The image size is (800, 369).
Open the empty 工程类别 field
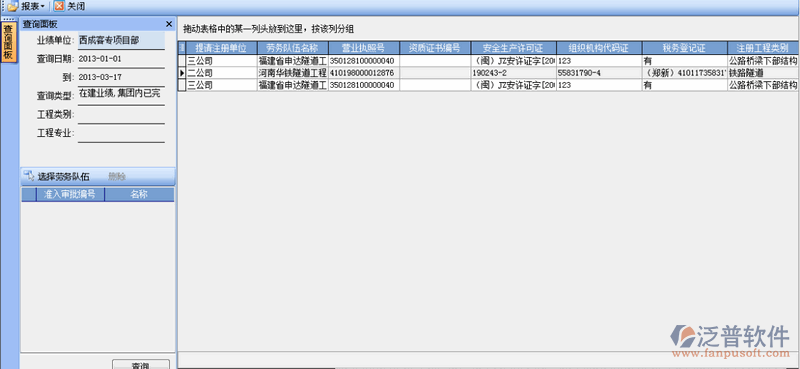(121, 115)
